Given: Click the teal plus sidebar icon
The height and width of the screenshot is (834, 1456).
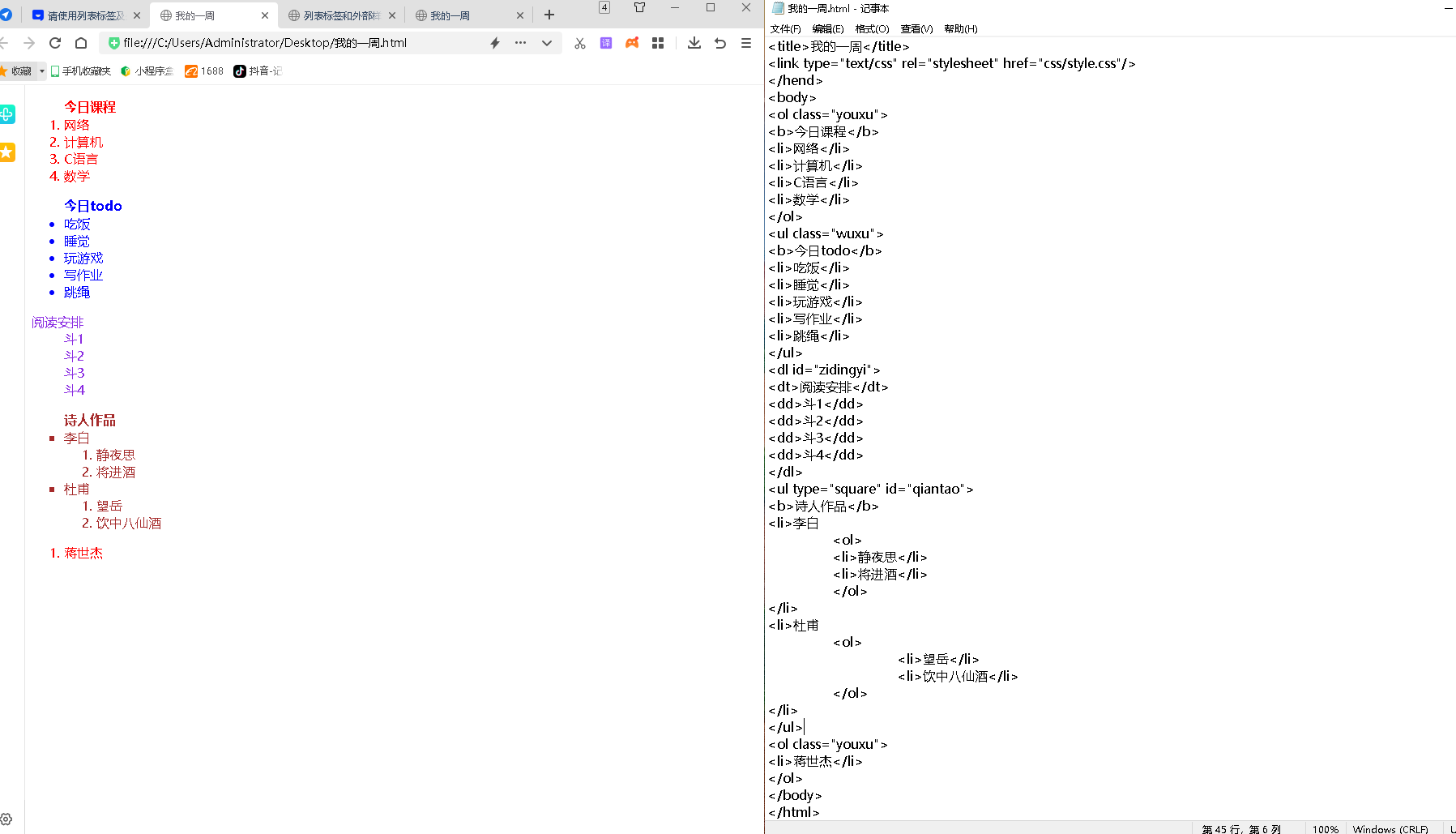Looking at the screenshot, I should [7, 114].
